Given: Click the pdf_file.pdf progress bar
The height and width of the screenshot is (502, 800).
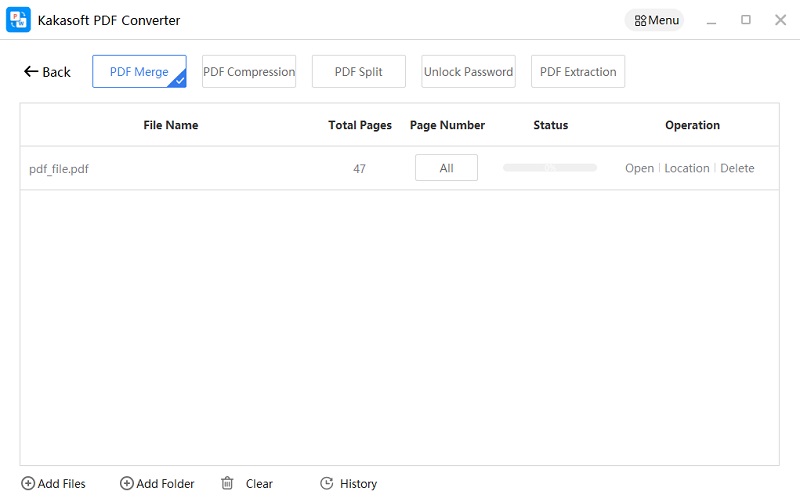Looking at the screenshot, I should pos(550,167).
